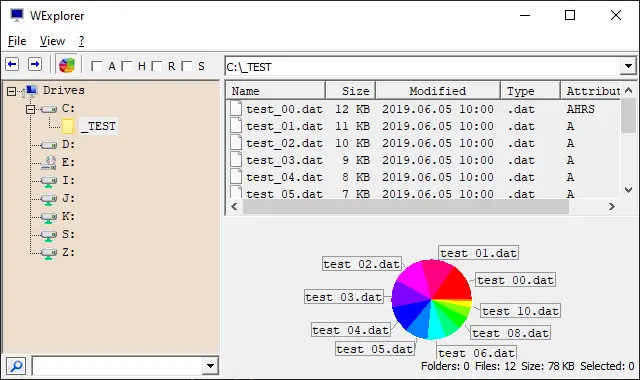Select the _TEST folder icon

coord(68,127)
